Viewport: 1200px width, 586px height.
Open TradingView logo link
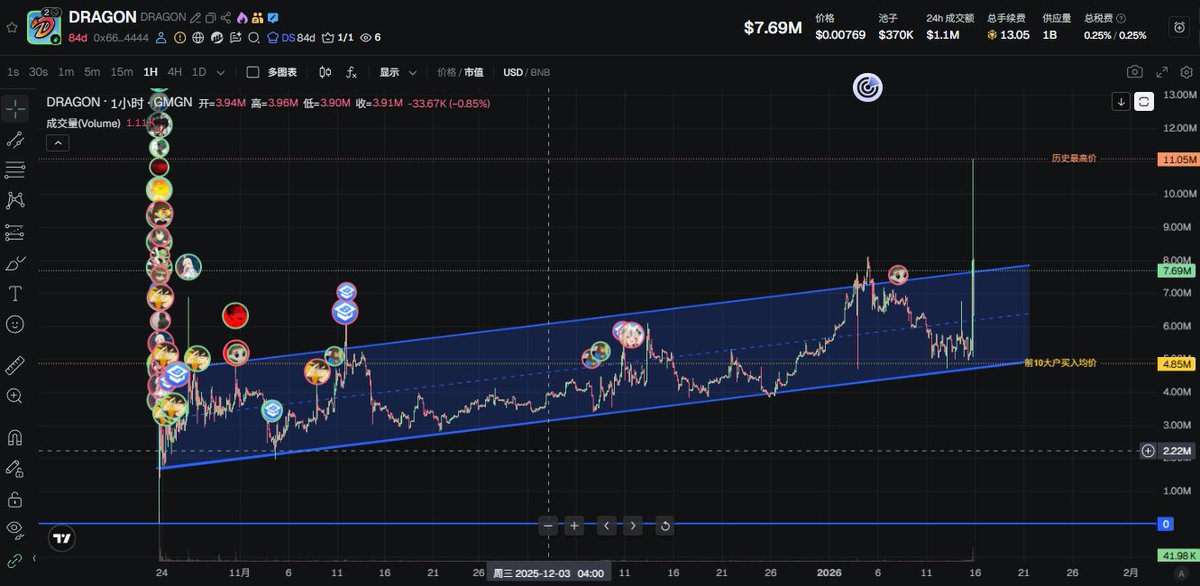click(62, 538)
